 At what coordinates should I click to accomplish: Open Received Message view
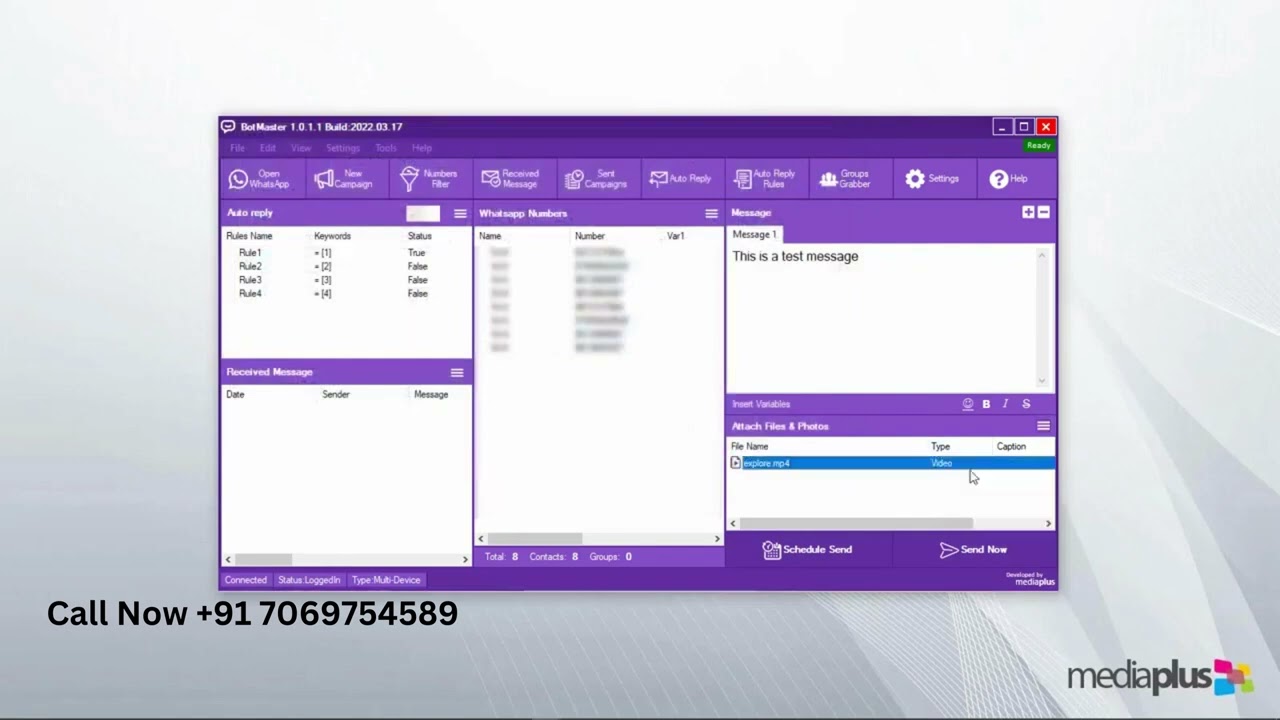511,179
